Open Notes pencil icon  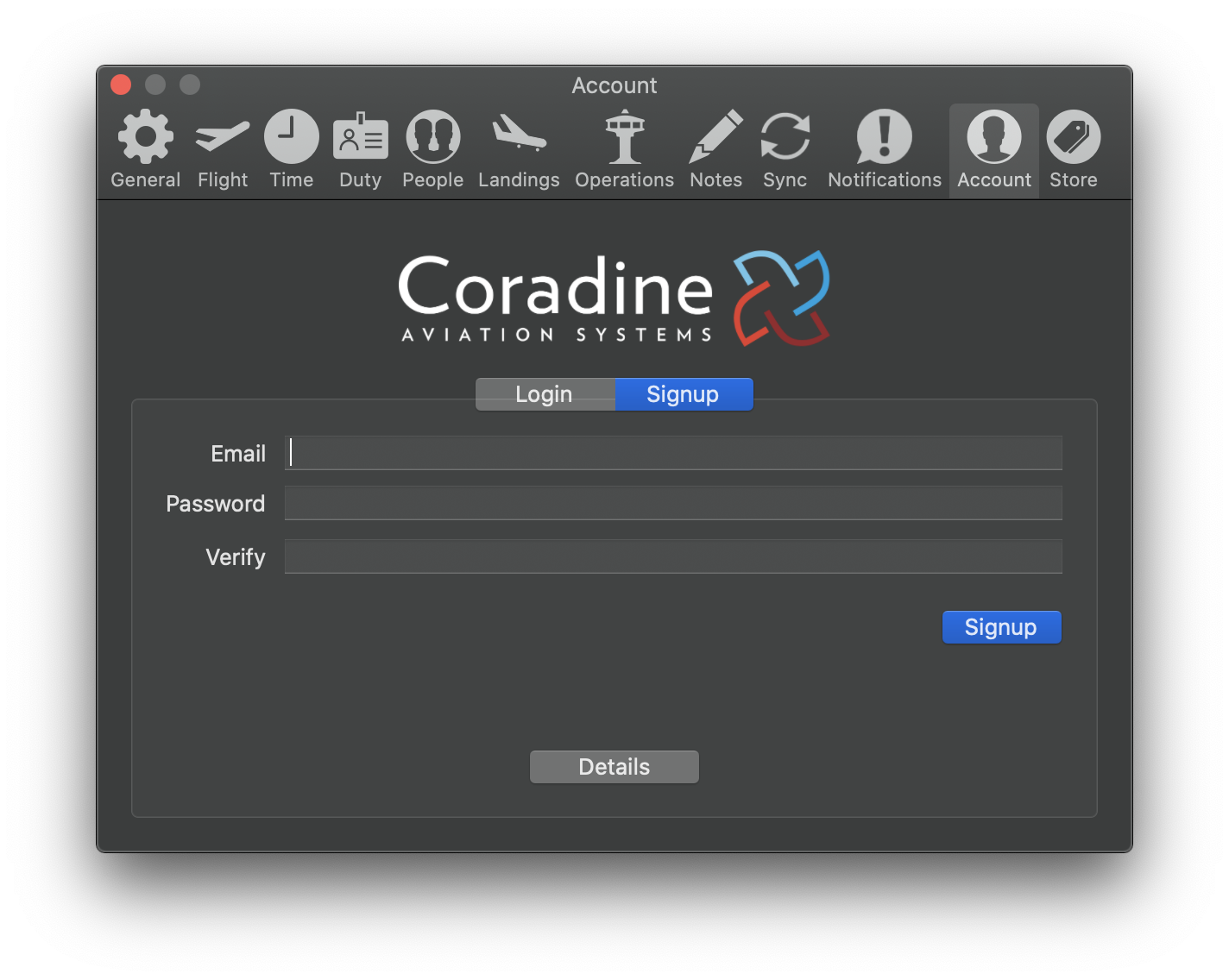click(x=716, y=136)
